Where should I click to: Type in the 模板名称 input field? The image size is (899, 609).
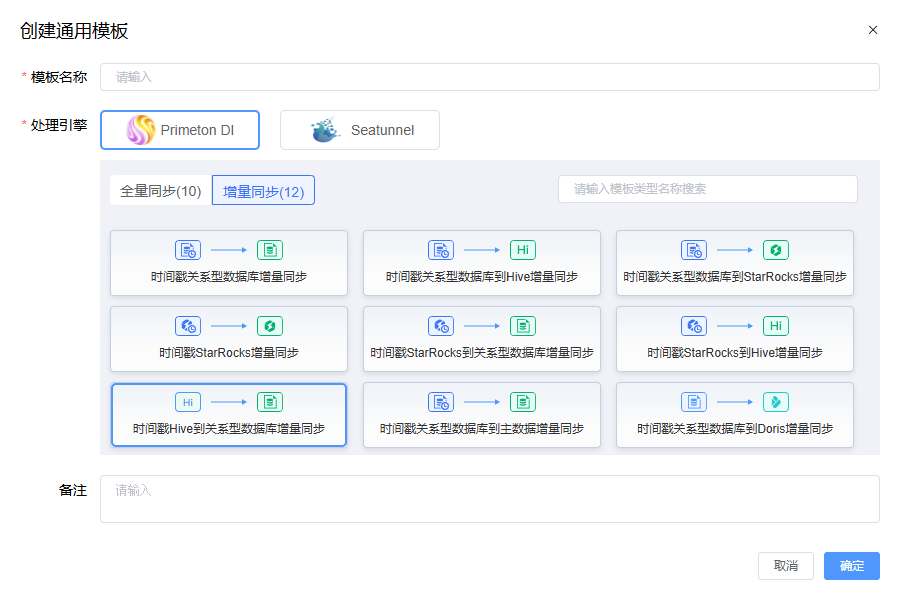click(489, 77)
